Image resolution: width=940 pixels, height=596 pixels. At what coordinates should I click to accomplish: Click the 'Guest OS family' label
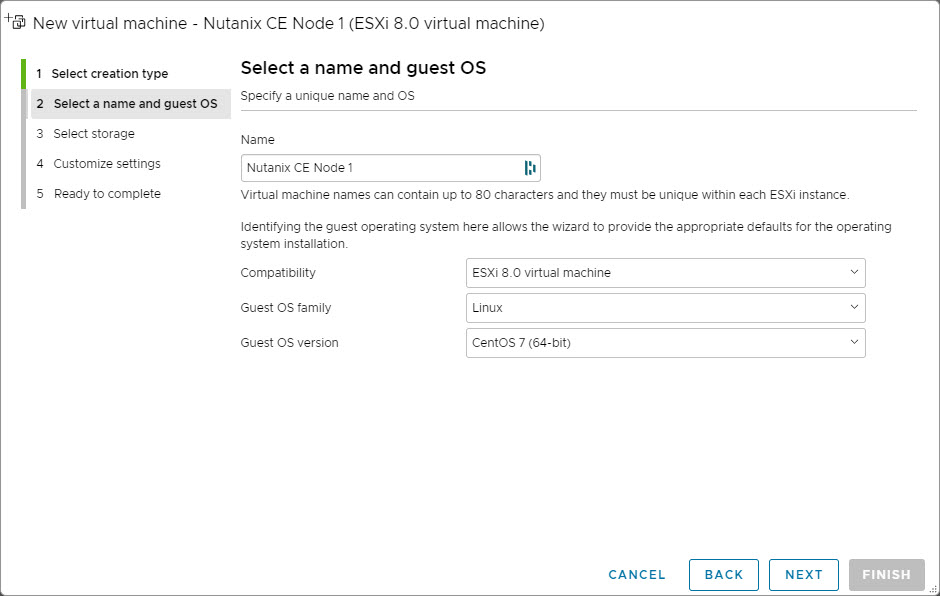pyautogui.click(x=286, y=308)
